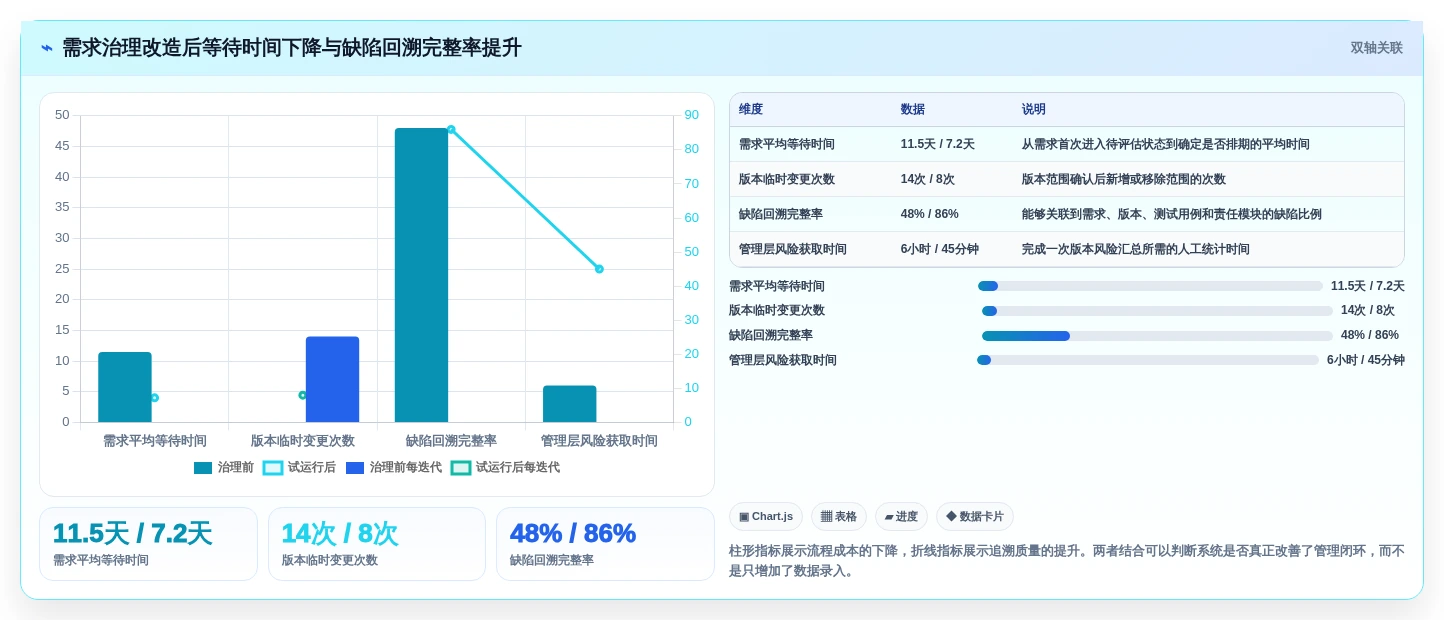The height and width of the screenshot is (620, 1444).
Task: Click the lightning bolt icon beside the title
Action: coord(47,48)
